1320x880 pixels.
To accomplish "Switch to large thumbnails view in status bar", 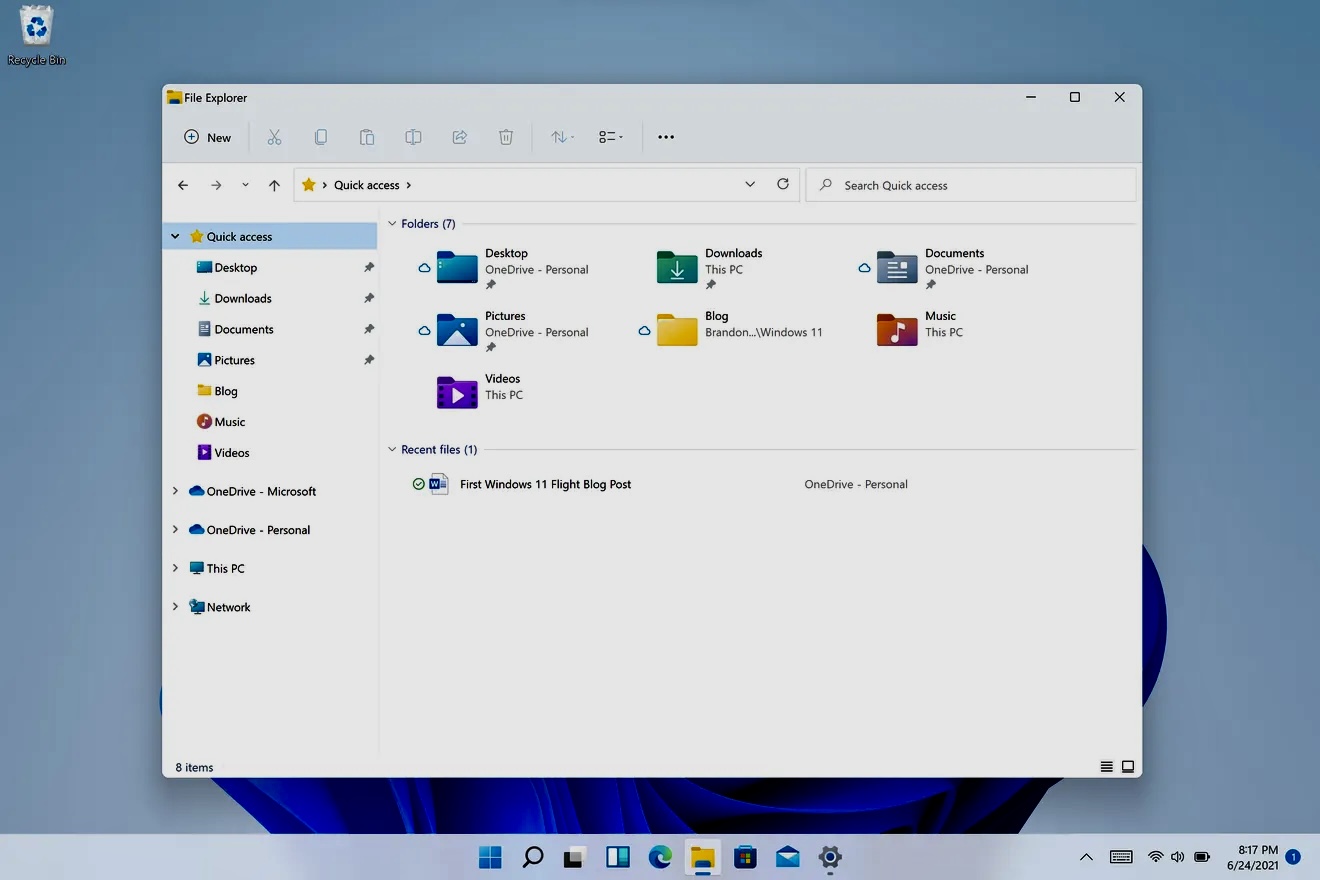I will click(x=1128, y=767).
